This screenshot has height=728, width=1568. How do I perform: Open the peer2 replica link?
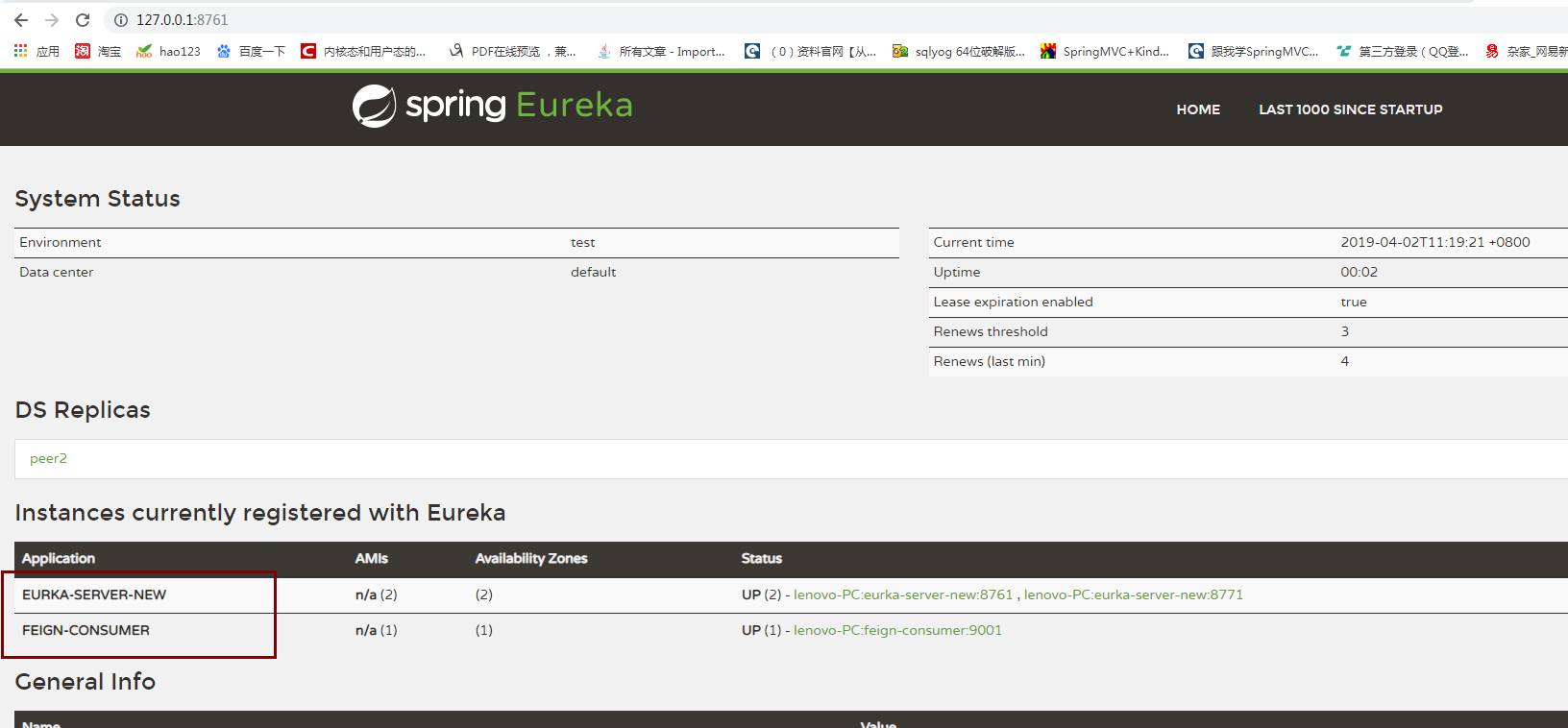(x=48, y=458)
